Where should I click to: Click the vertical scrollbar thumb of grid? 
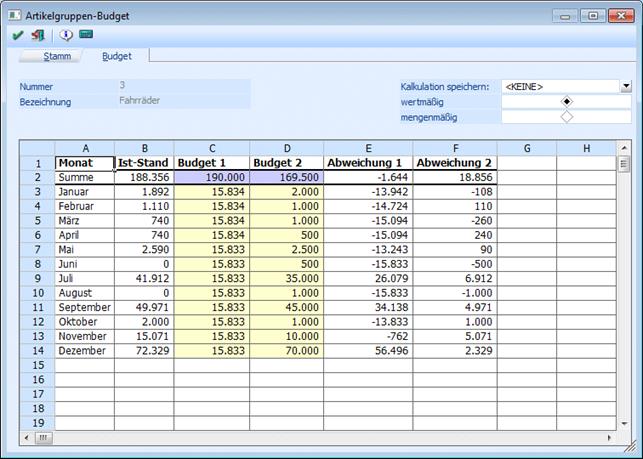pos(624,164)
